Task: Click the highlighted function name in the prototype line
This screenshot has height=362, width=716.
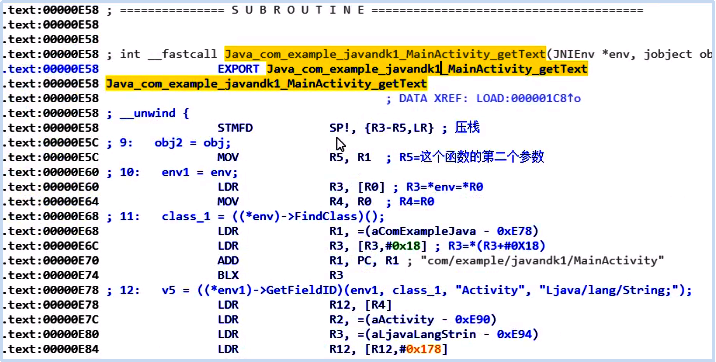Action: coord(385,54)
